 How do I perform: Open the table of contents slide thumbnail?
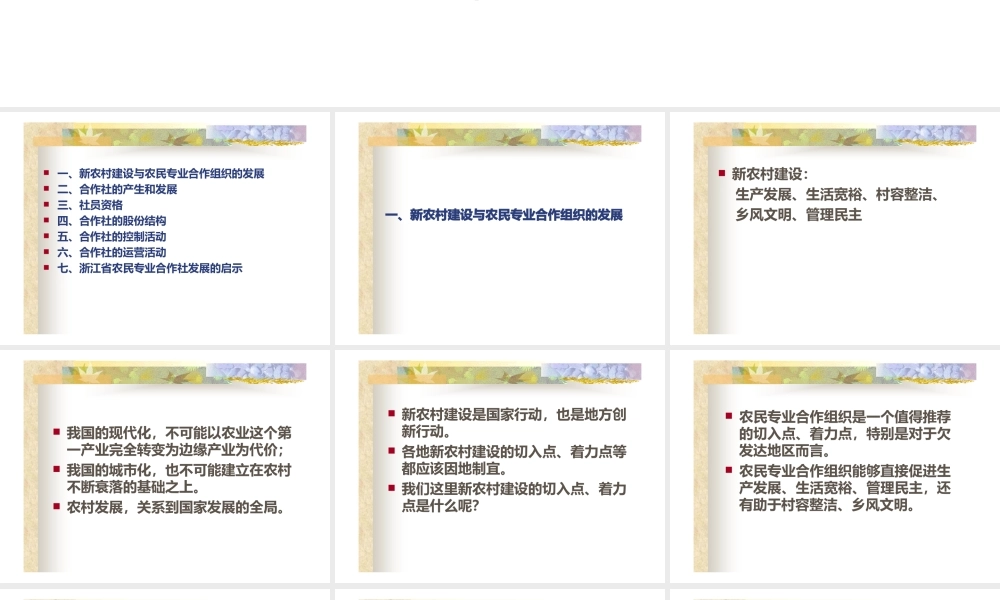165,228
